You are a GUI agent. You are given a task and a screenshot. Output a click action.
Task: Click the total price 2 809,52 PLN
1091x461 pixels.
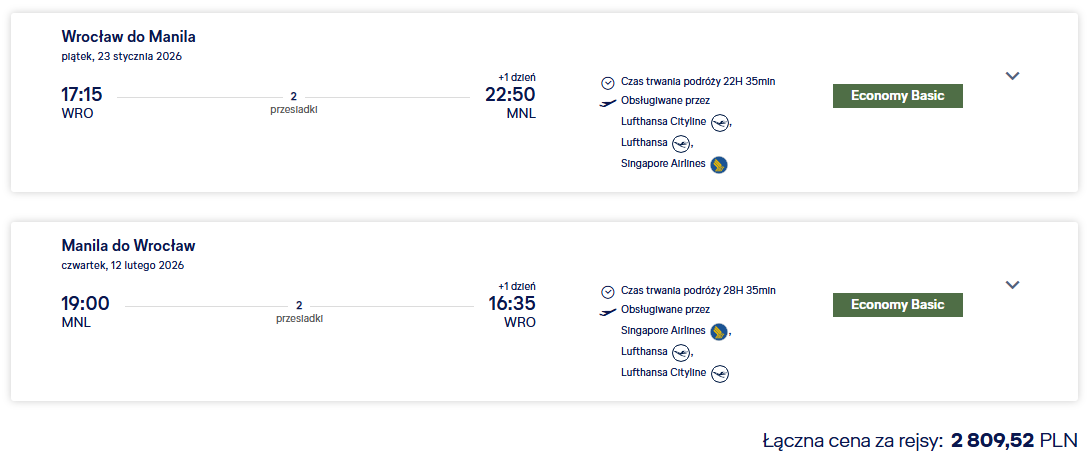point(1014,440)
